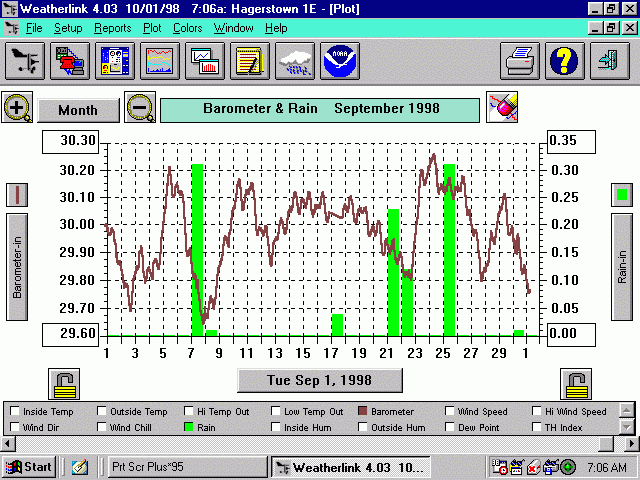
Task: Open the Colors menu
Action: point(188,28)
